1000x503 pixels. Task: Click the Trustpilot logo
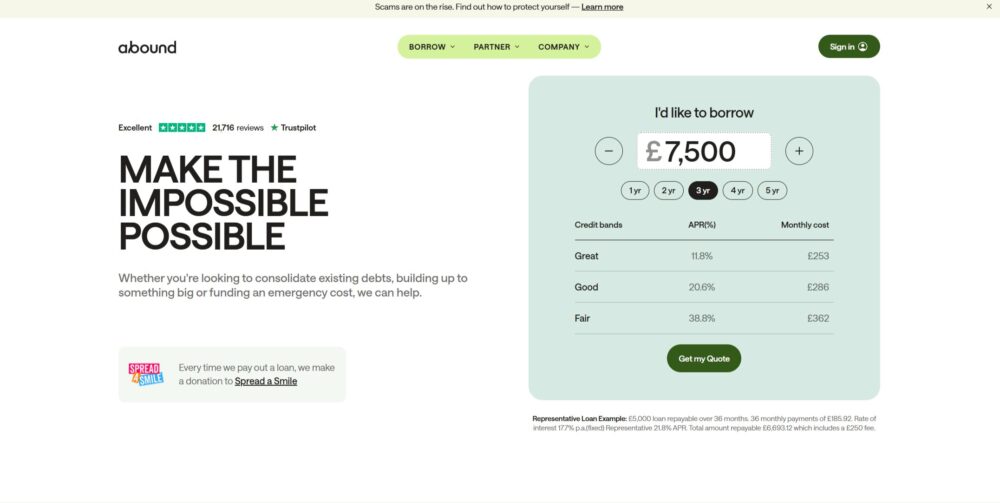[x=293, y=128]
